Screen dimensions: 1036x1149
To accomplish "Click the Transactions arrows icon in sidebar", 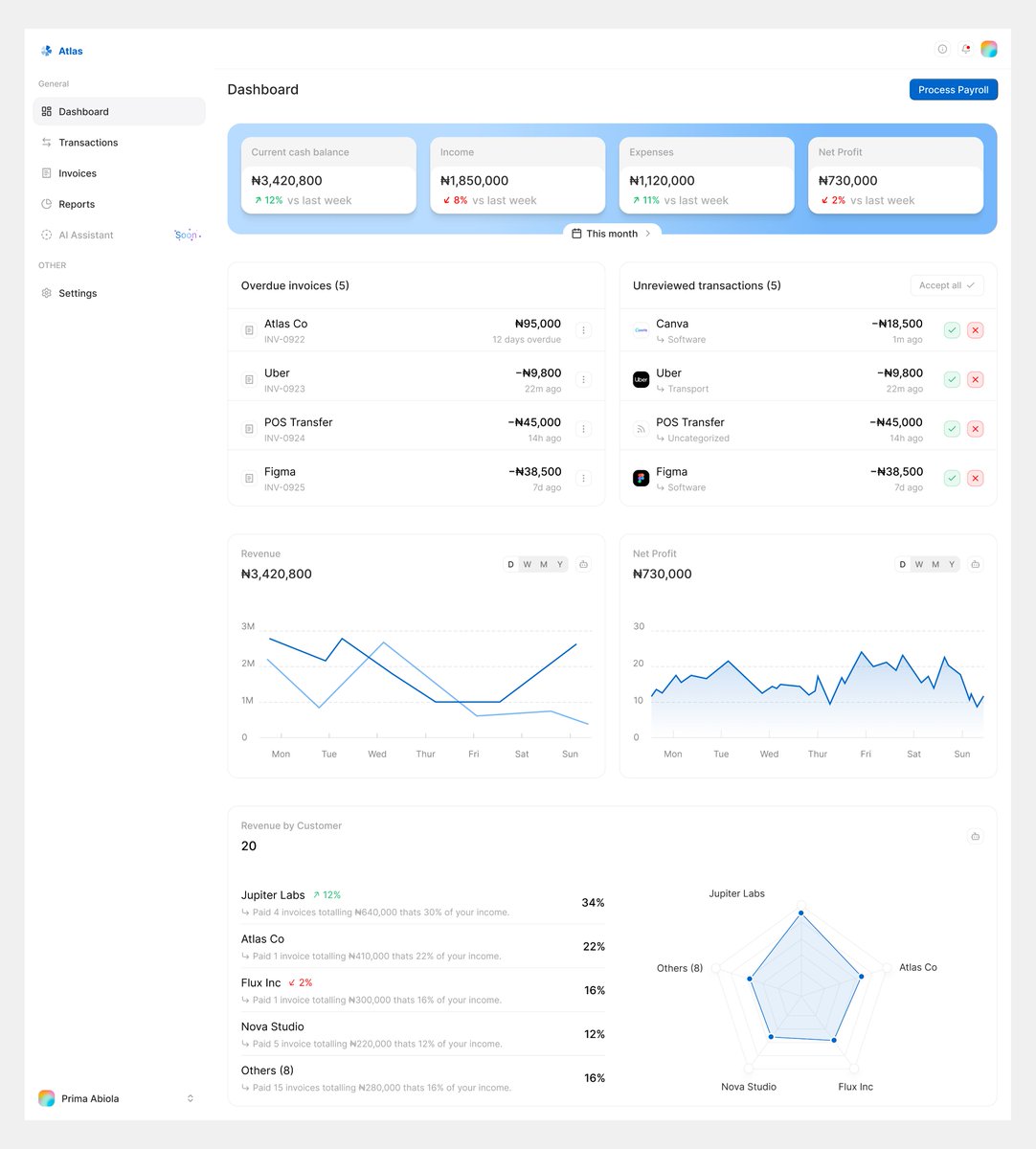I will [46, 142].
